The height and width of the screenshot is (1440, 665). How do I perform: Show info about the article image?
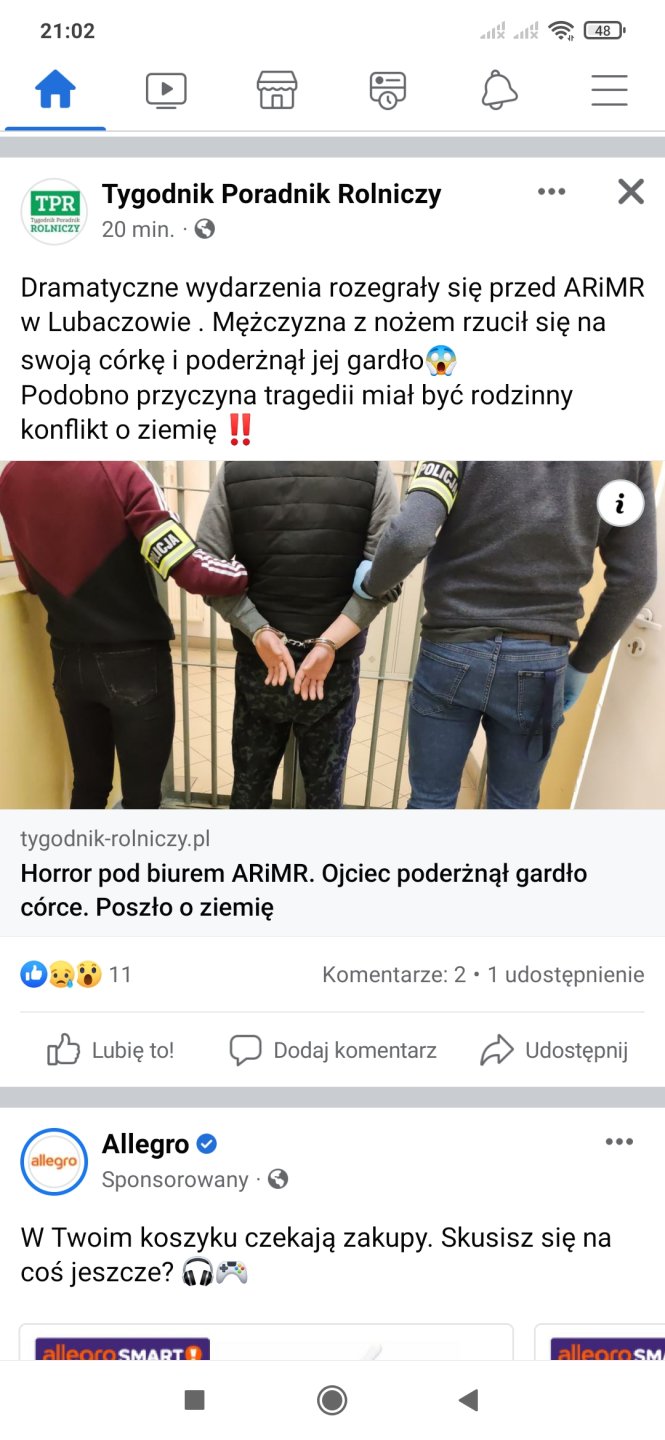pos(620,504)
